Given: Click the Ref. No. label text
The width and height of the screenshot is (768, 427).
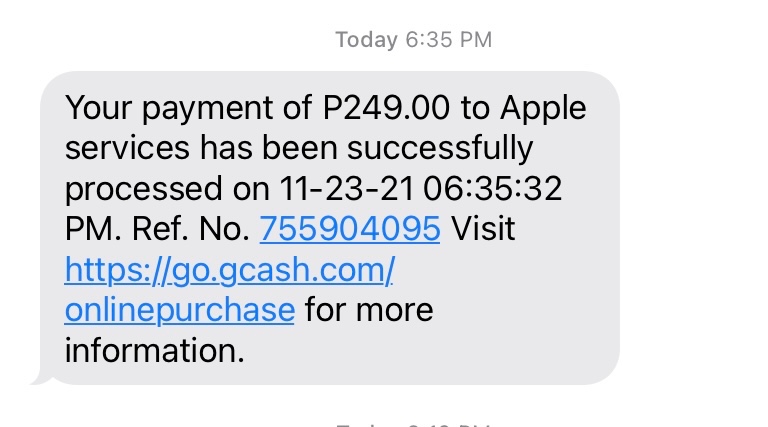Looking at the screenshot, I should (191, 229).
